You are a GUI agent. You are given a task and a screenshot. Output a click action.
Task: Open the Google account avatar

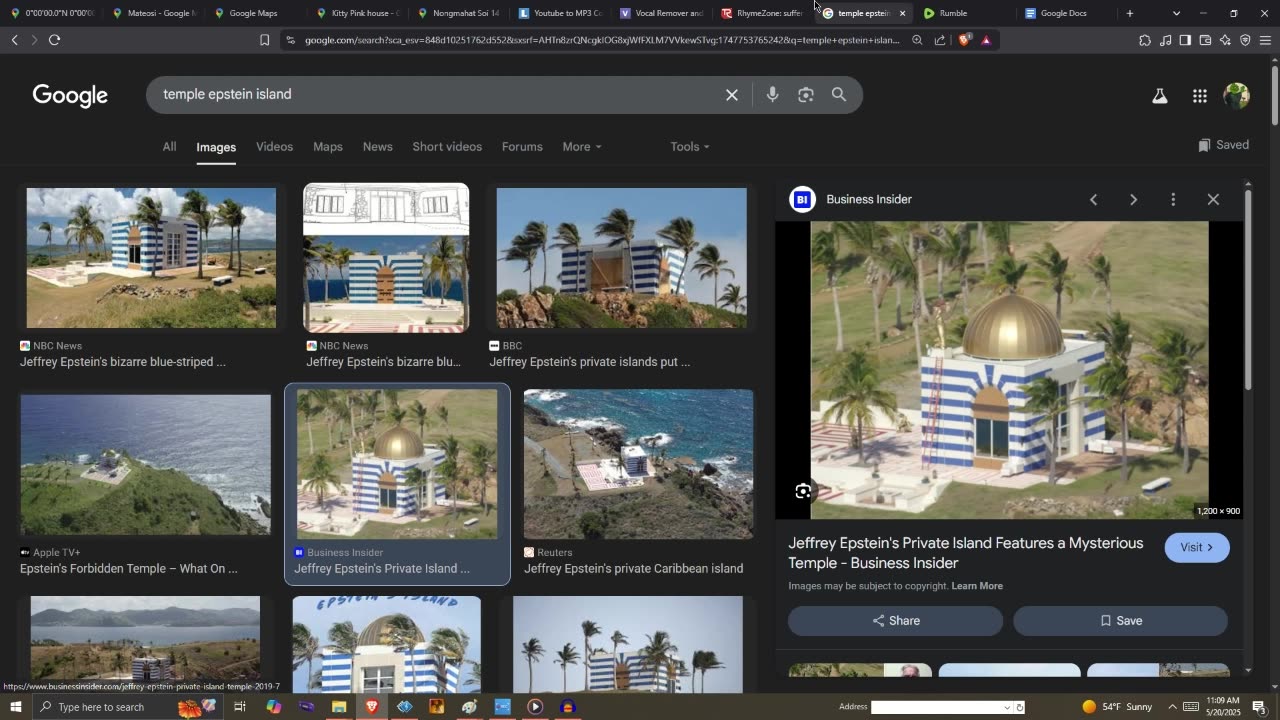click(1237, 96)
